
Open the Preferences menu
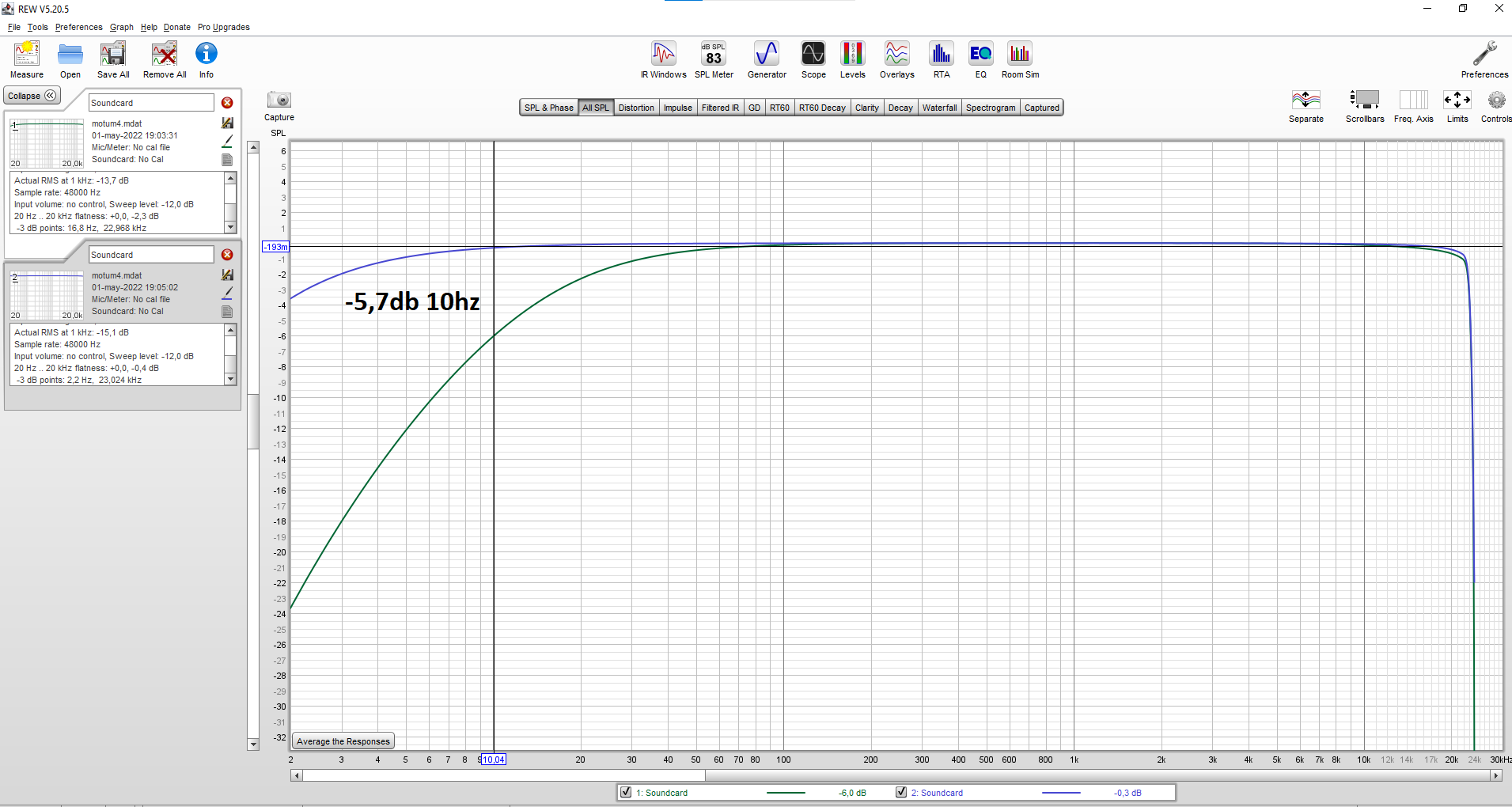click(x=78, y=27)
